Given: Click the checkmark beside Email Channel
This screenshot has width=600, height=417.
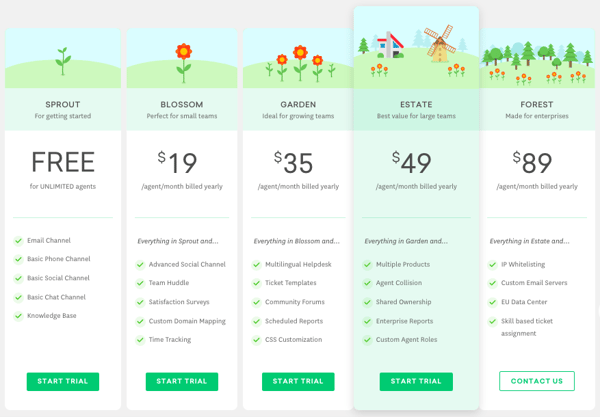Looking at the screenshot, I should (x=18, y=241).
